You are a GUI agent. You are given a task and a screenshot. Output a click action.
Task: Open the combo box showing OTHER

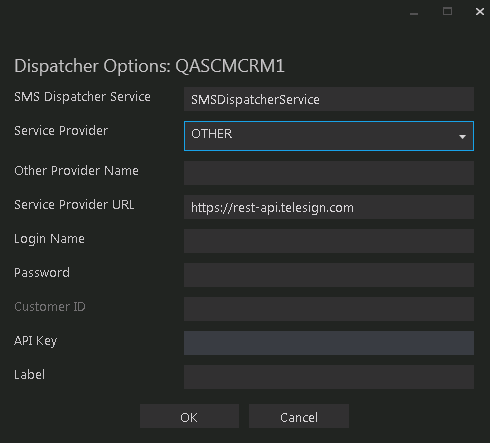(329, 136)
